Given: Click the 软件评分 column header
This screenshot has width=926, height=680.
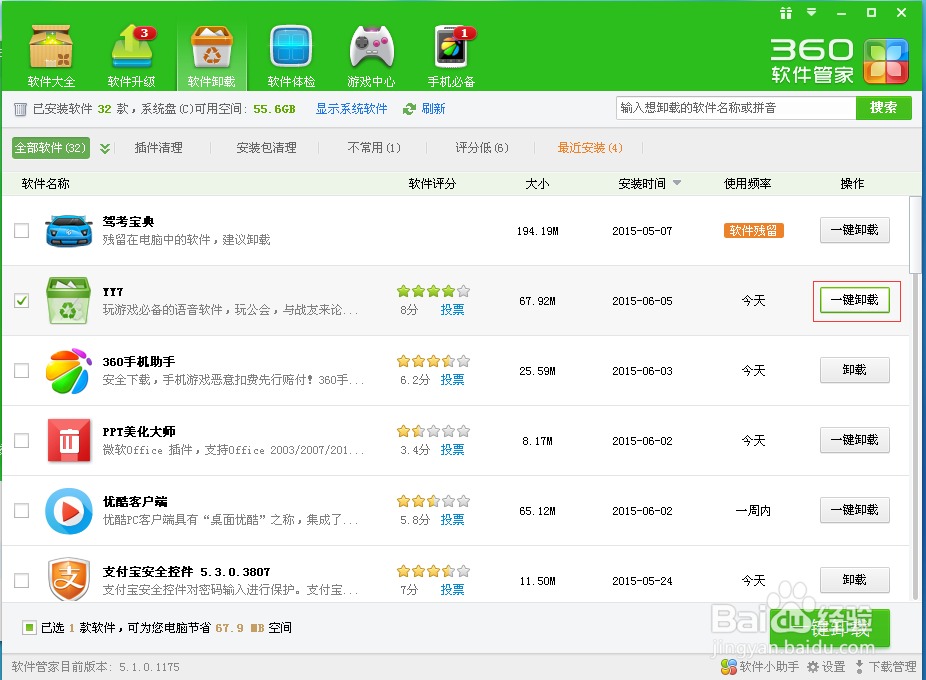Looking at the screenshot, I should (432, 184).
